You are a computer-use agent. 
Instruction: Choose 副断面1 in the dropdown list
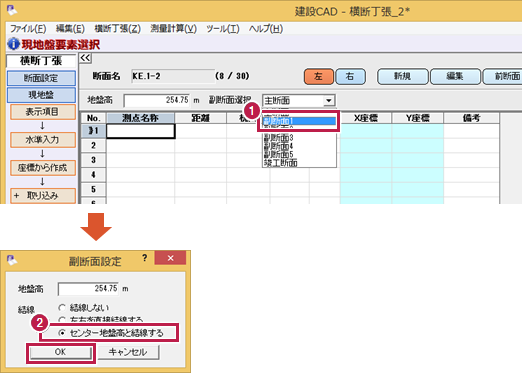[299, 121]
